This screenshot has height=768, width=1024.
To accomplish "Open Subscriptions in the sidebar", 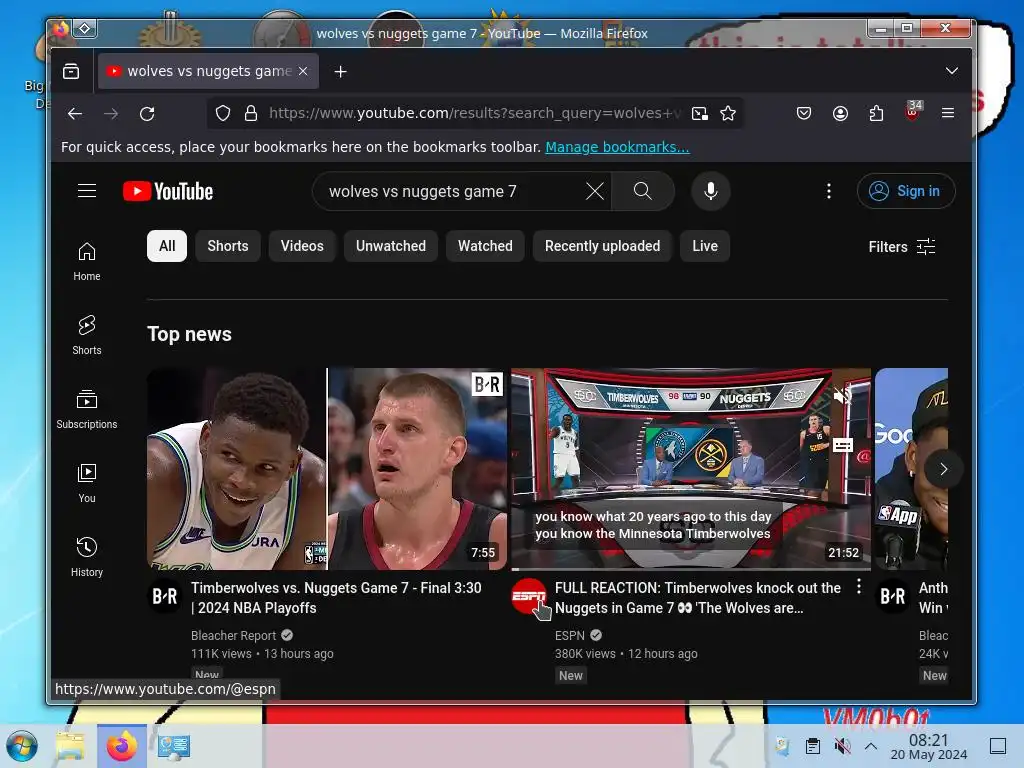I will pos(87,409).
